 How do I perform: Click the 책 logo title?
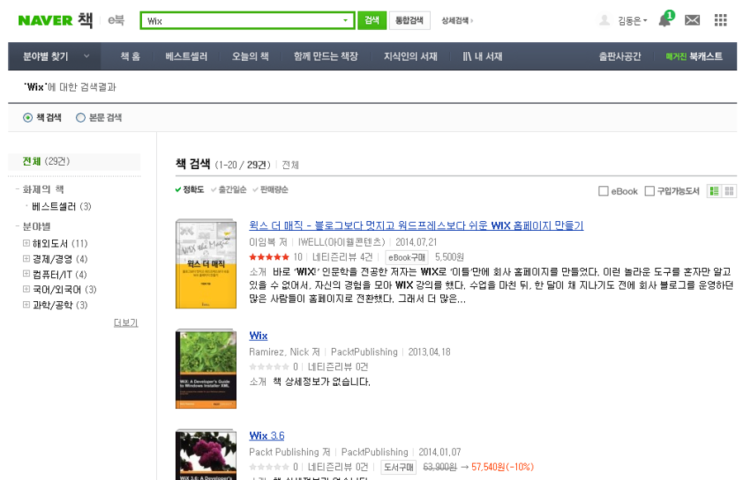pyautogui.click(x=85, y=20)
